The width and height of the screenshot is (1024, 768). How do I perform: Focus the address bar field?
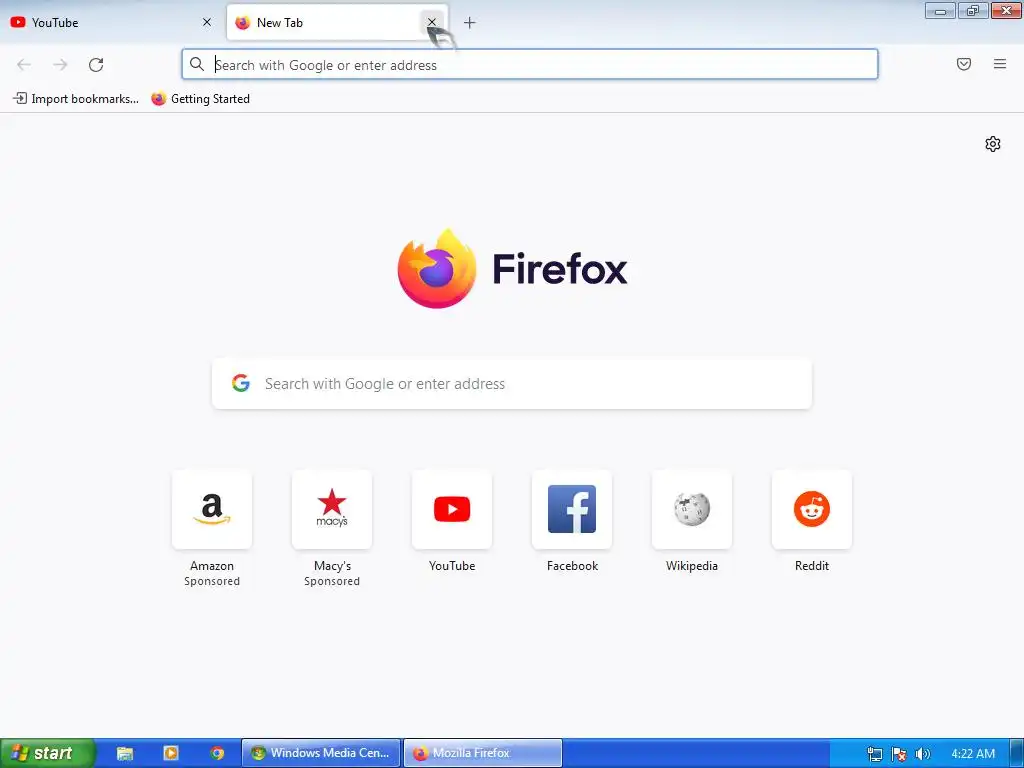(530, 65)
